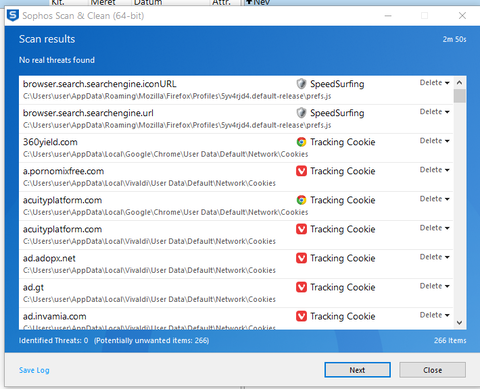This screenshot has height=389, width=480.
Task: Select the browser.search.searchengine.iconURL entry
Action: tap(99, 84)
